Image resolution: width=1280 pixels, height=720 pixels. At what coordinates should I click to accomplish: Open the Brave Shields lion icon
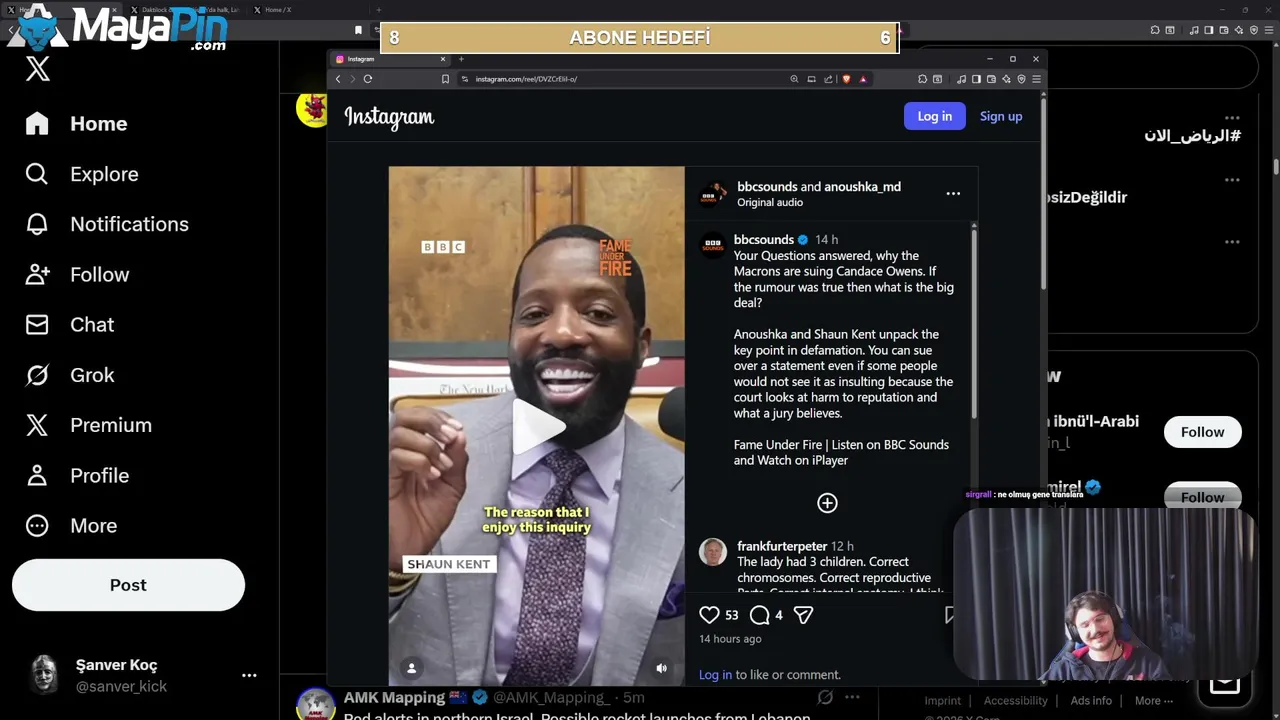[x=846, y=79]
